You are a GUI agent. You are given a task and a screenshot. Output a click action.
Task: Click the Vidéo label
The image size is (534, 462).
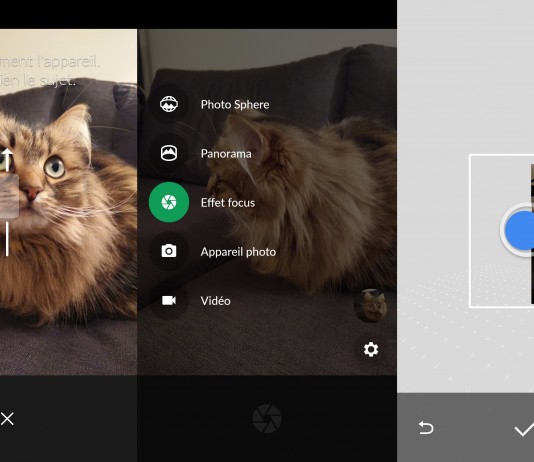point(216,301)
